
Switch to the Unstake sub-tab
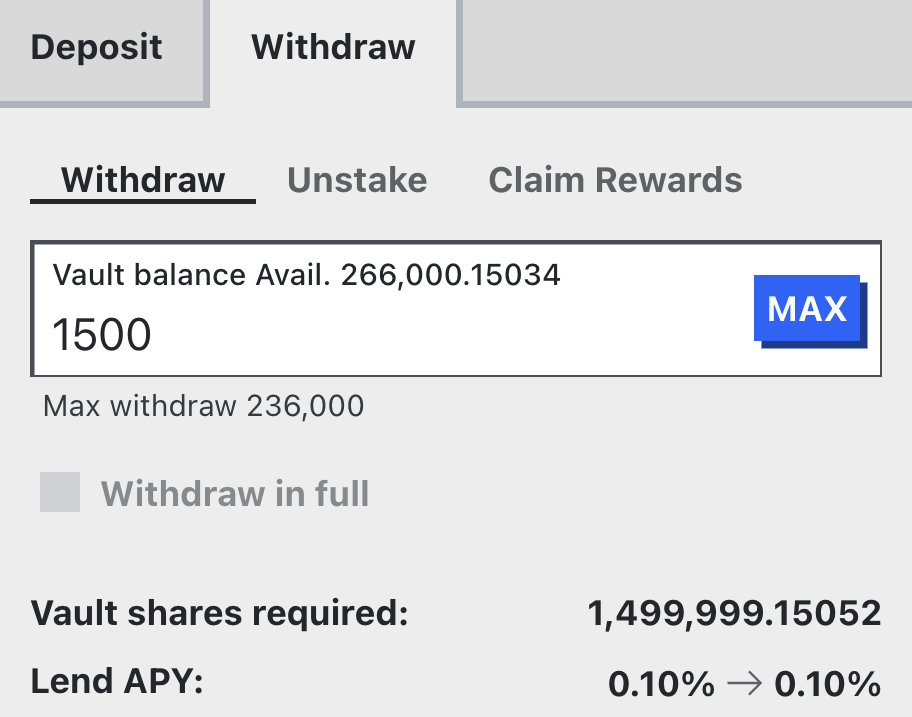(x=357, y=180)
